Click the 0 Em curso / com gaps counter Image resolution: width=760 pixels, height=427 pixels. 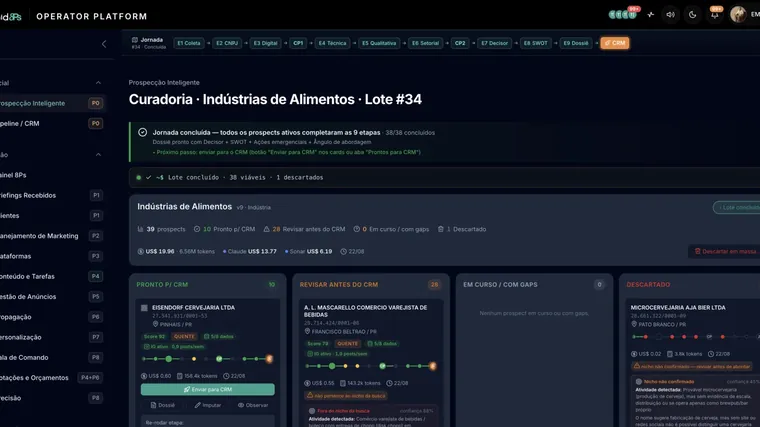click(x=391, y=229)
